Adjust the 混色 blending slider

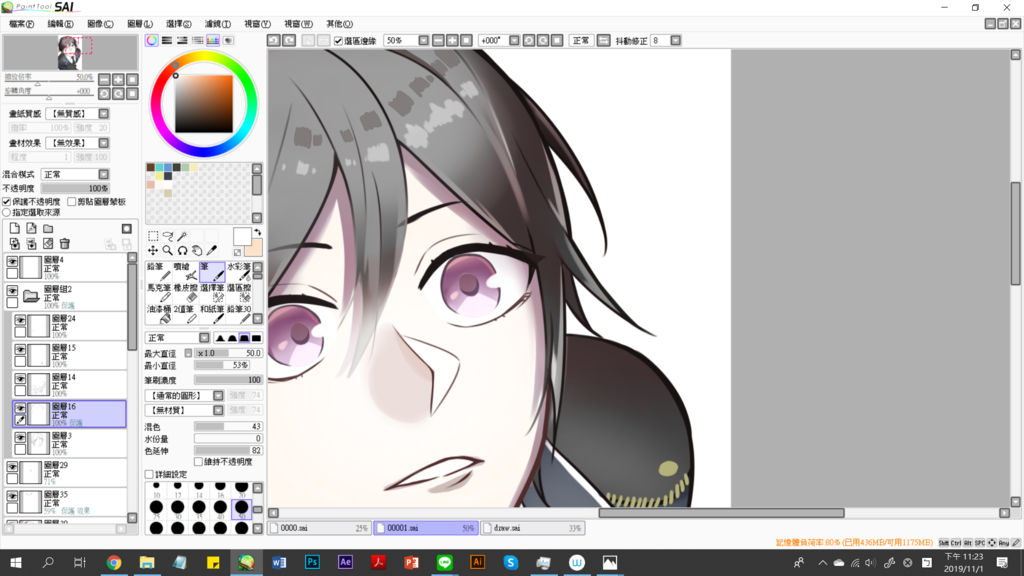pyautogui.click(x=229, y=426)
